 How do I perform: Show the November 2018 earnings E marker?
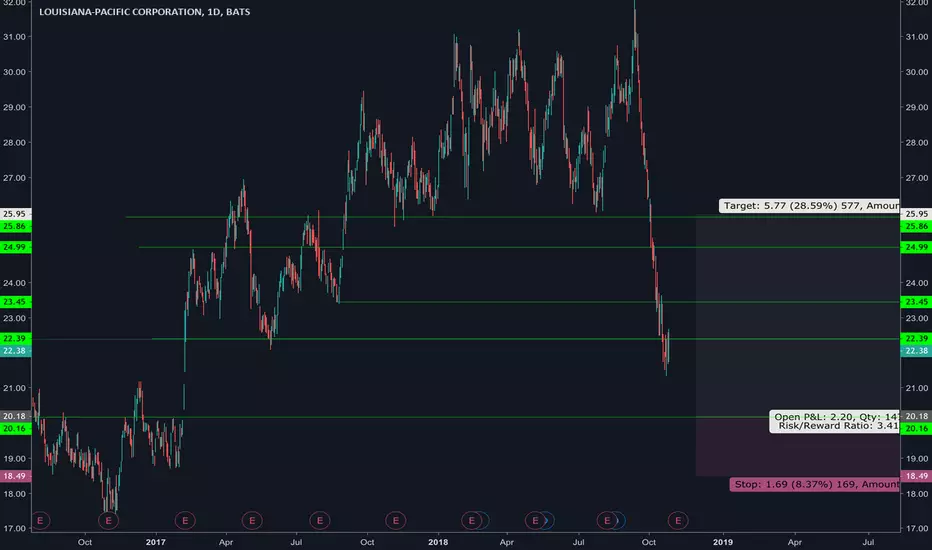678,521
